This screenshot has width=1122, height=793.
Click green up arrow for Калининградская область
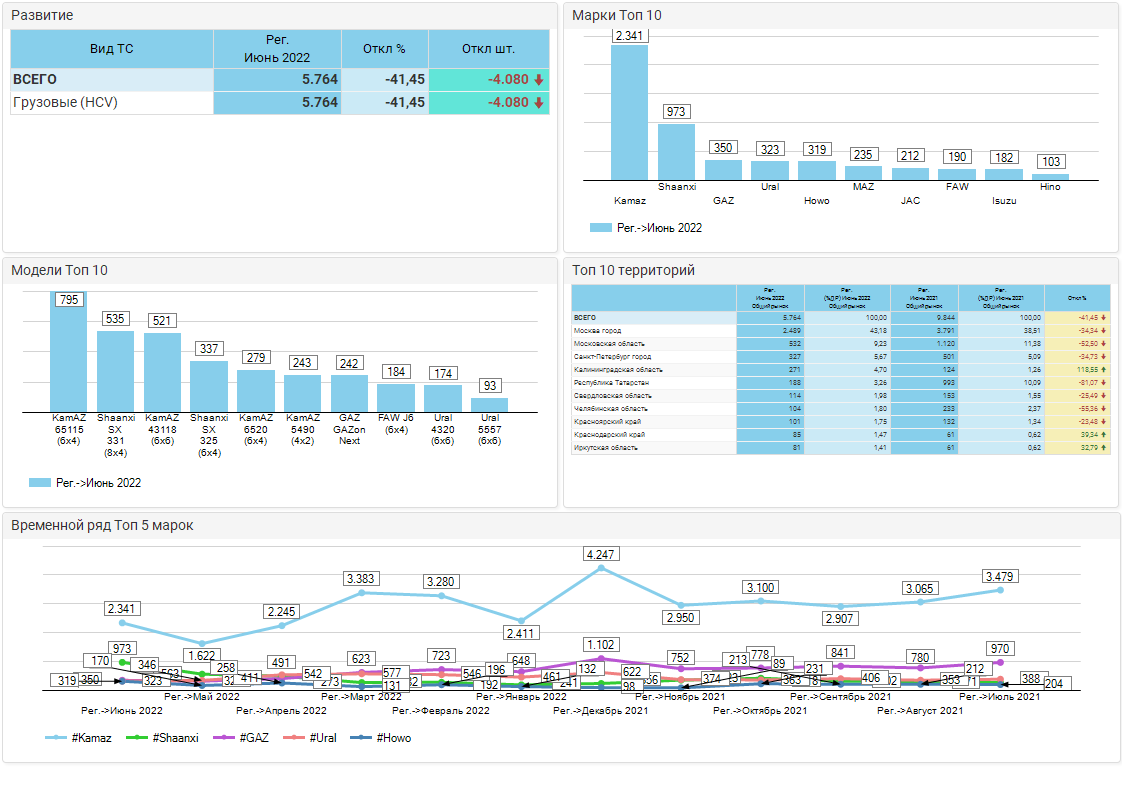click(1103, 369)
